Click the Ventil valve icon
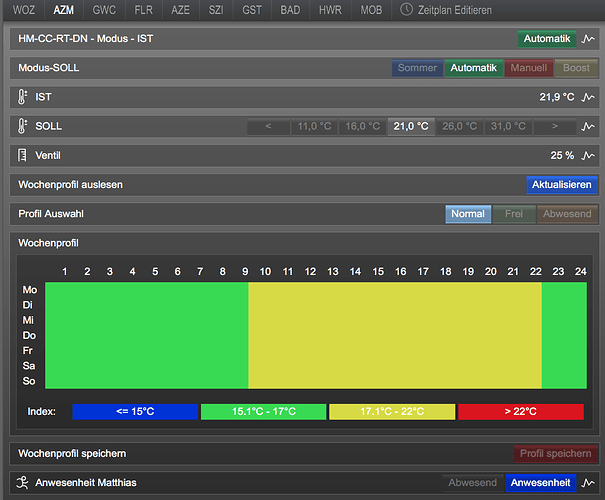 [x=22, y=155]
